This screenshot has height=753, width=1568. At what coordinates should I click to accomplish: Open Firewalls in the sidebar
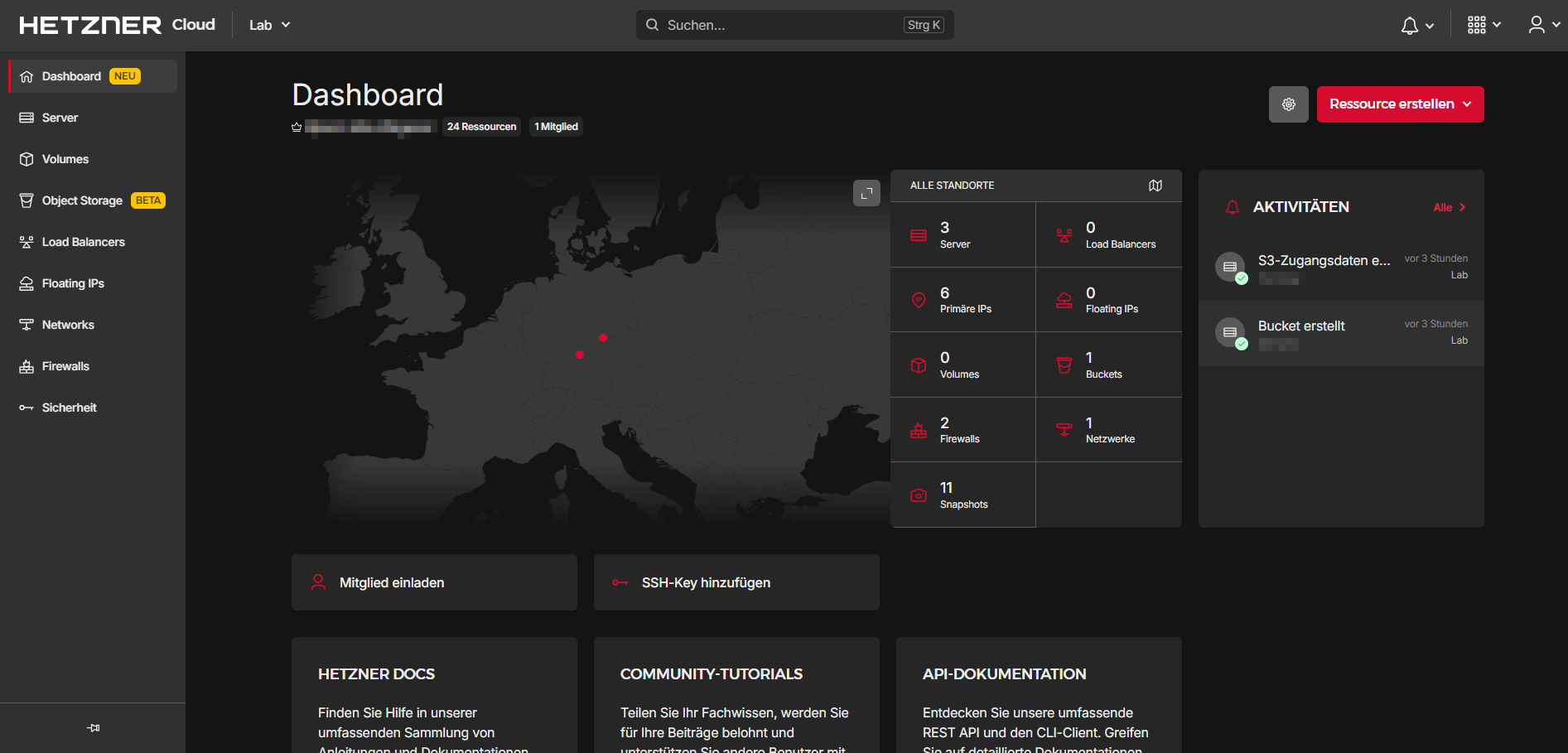click(93, 366)
